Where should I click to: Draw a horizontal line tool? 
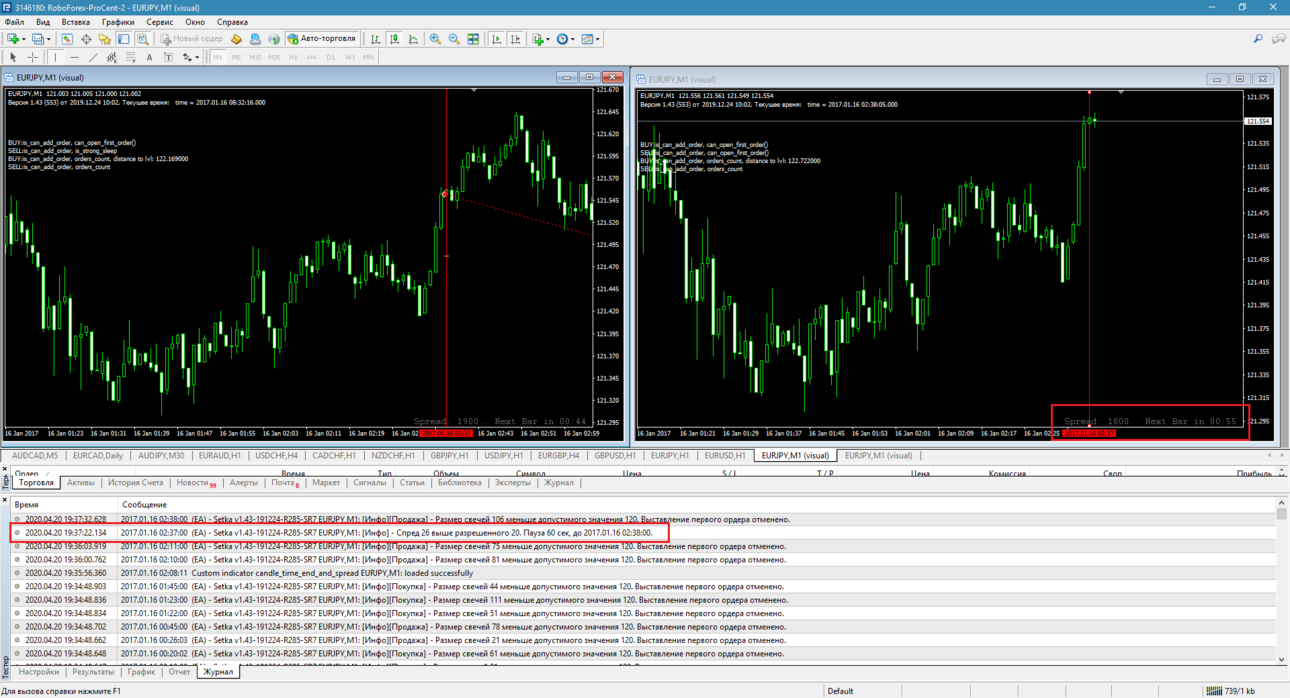(x=74, y=57)
